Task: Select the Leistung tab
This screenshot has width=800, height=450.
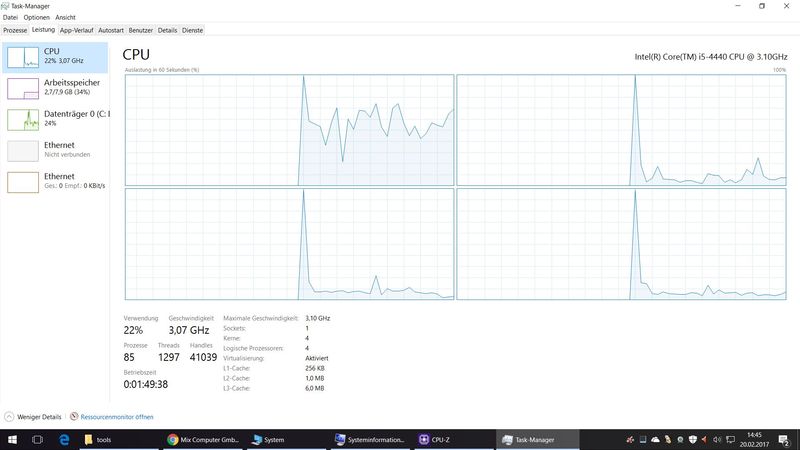Action: coord(43,30)
